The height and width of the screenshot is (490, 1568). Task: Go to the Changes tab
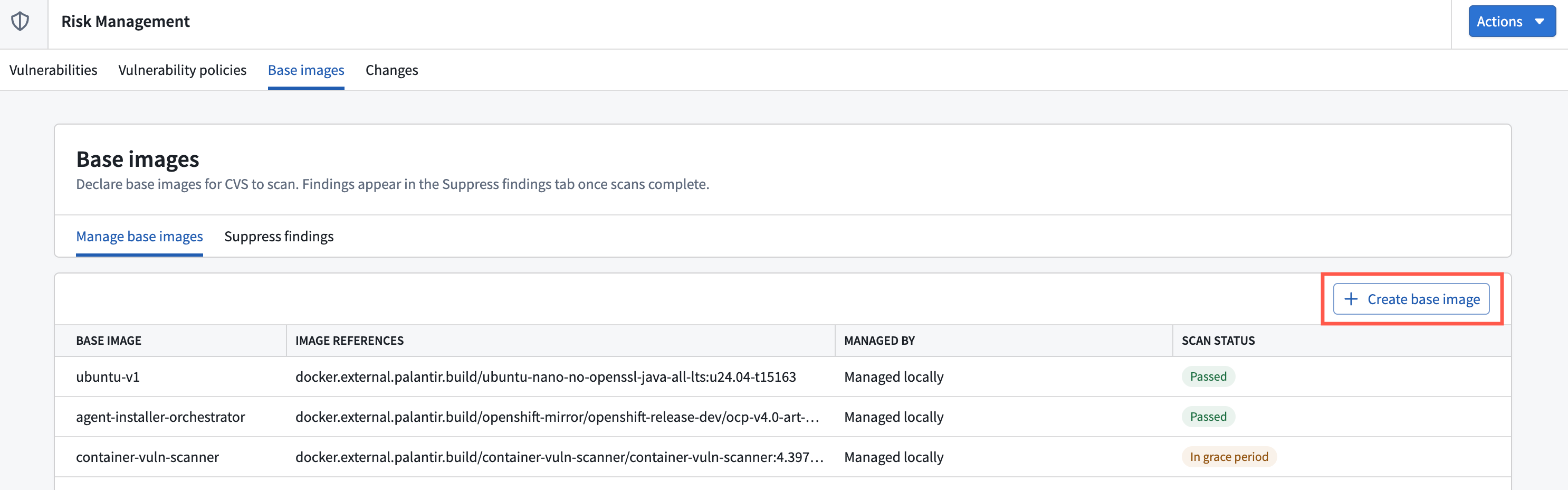tap(391, 70)
